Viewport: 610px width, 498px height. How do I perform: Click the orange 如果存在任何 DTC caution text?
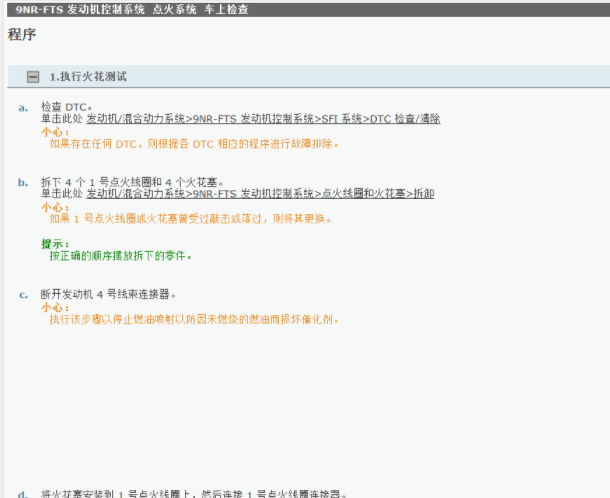[194, 144]
